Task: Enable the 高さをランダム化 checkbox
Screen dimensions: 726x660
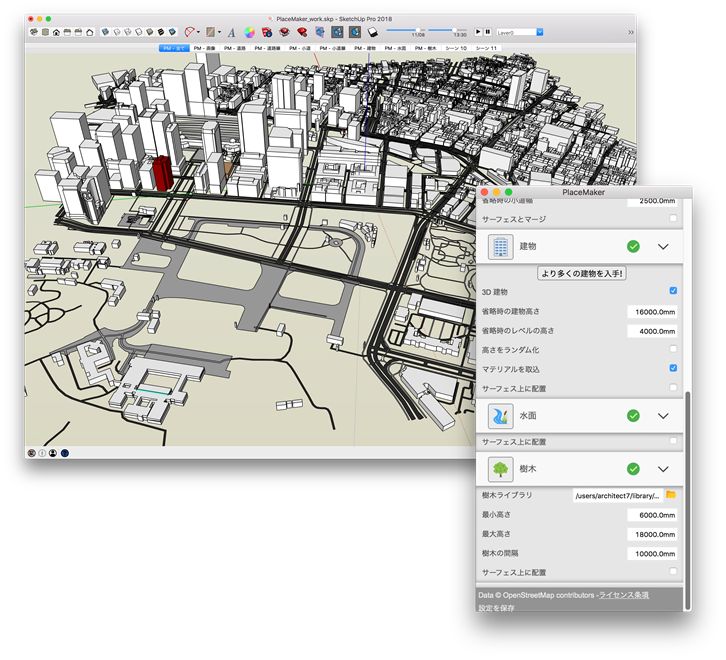Action: (x=673, y=349)
